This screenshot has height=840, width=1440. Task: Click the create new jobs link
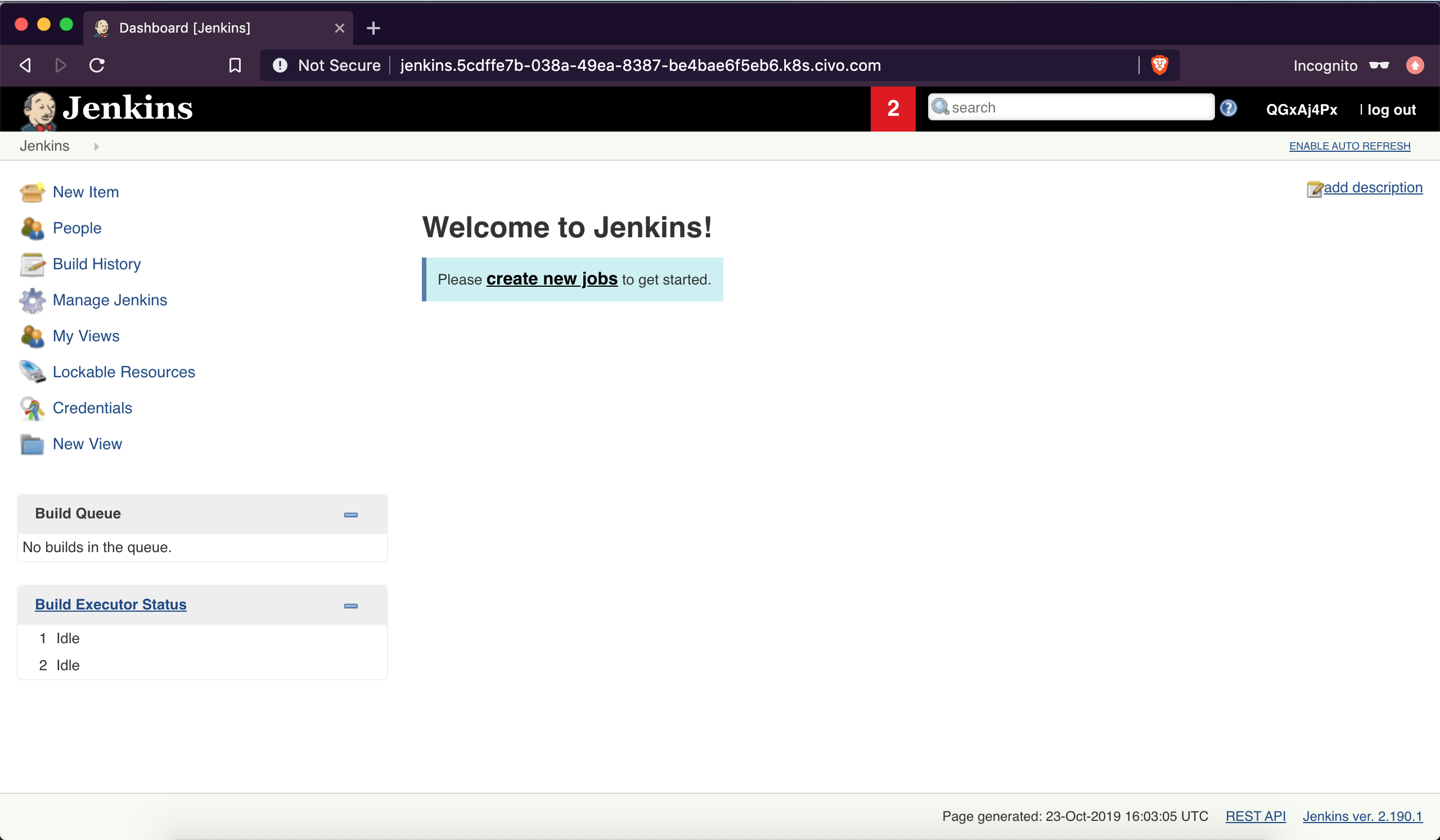552,279
